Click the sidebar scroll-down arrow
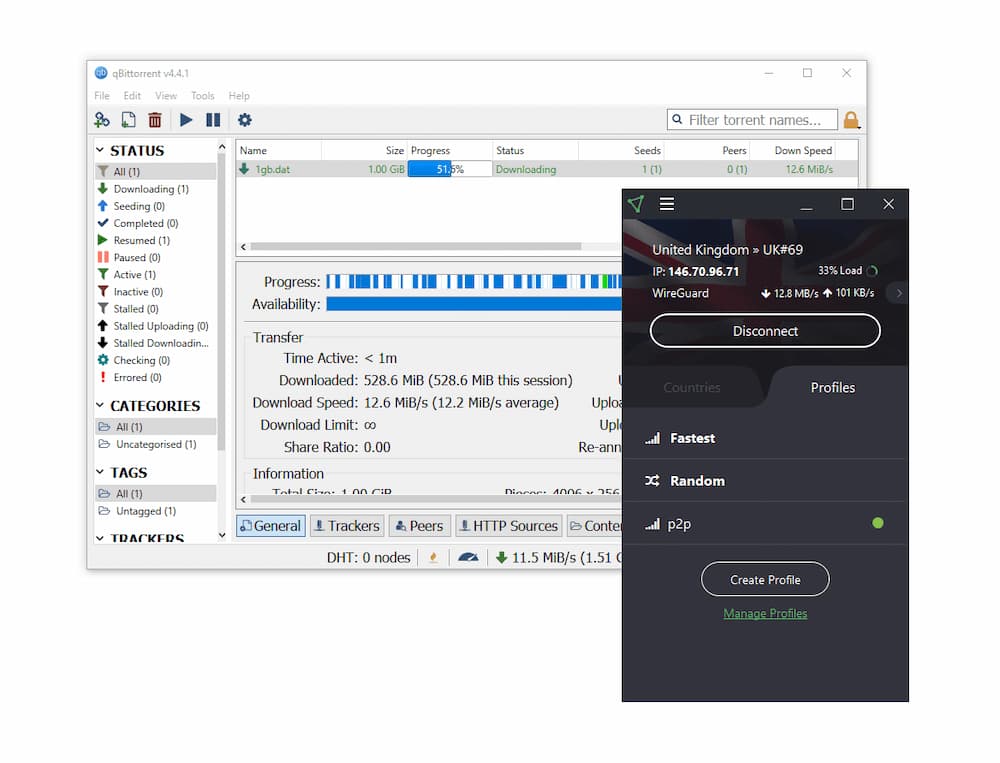This screenshot has height=763, width=1000. point(222,535)
